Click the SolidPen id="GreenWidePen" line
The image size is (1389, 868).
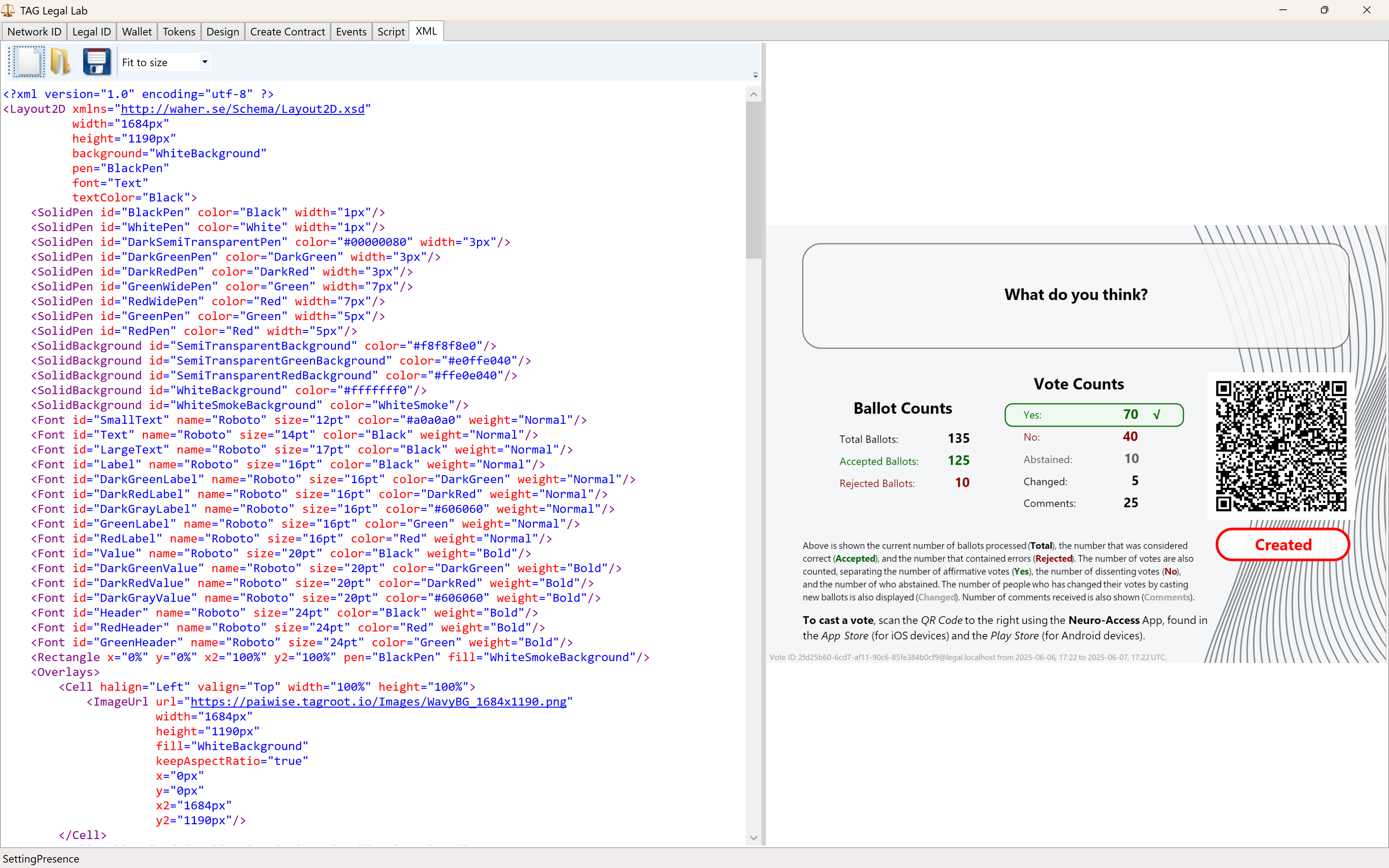tap(221, 286)
